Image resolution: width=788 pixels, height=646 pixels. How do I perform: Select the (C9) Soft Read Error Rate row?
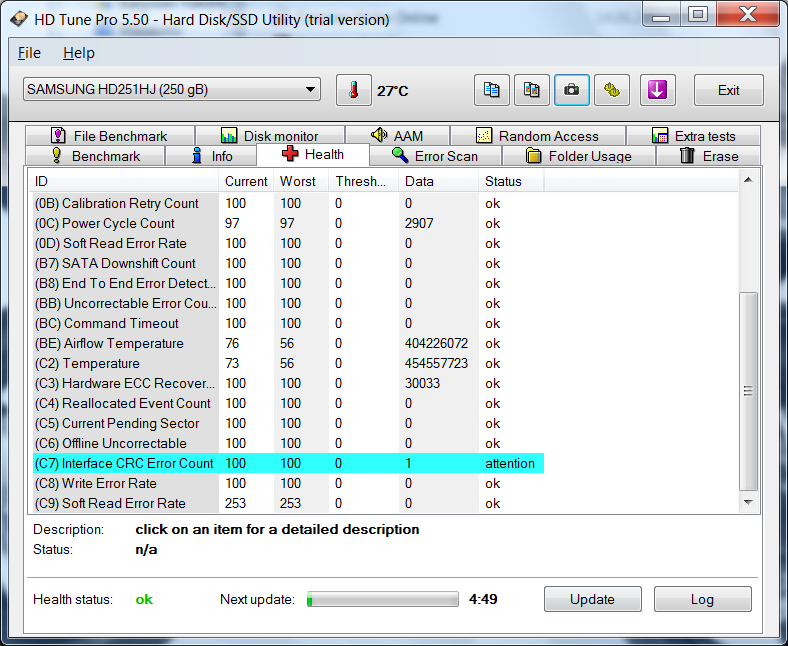tap(288, 503)
